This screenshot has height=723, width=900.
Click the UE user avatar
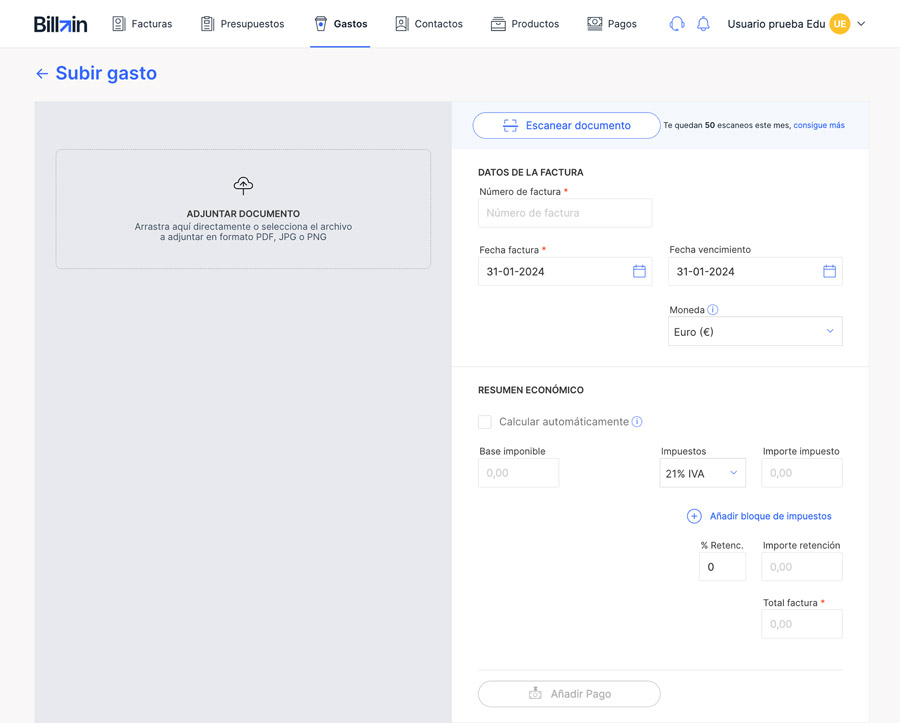pos(840,24)
